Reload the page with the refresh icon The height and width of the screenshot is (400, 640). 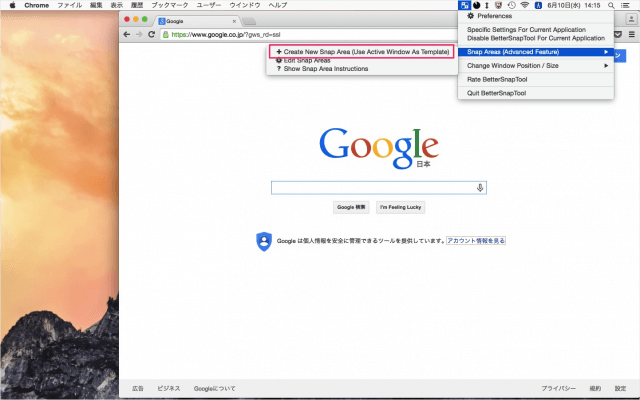(151, 34)
